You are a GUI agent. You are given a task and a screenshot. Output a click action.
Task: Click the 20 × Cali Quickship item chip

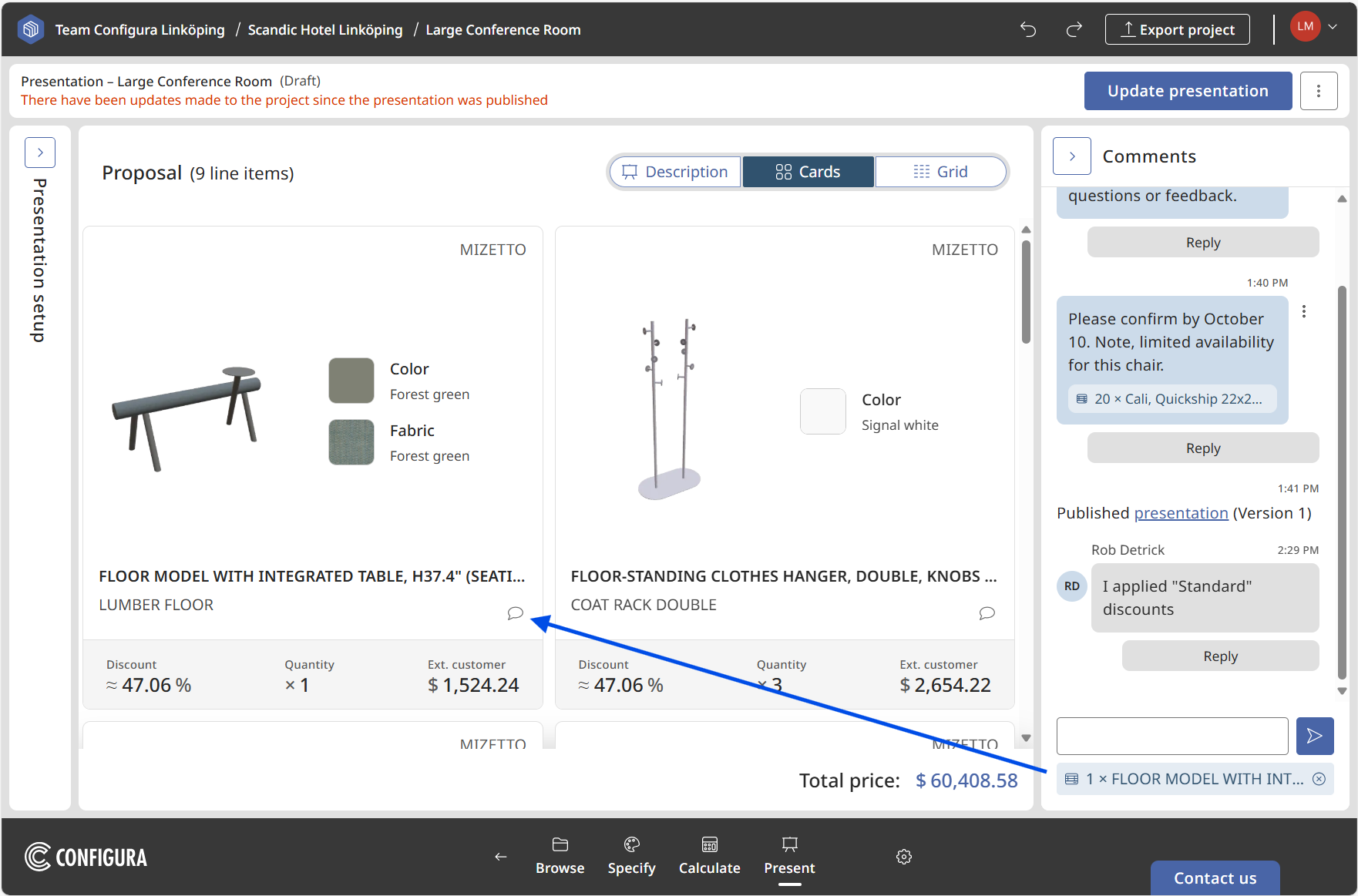pyautogui.click(x=1172, y=398)
